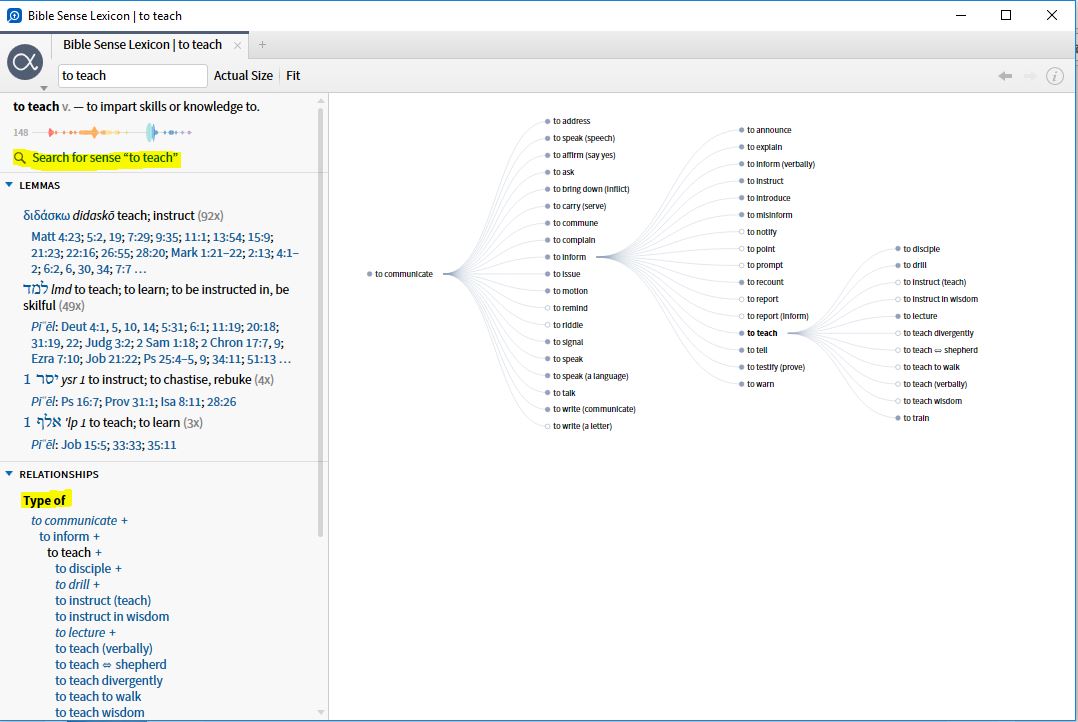Select 'to announce' node in graph
1078x722 pixels.
765,130
